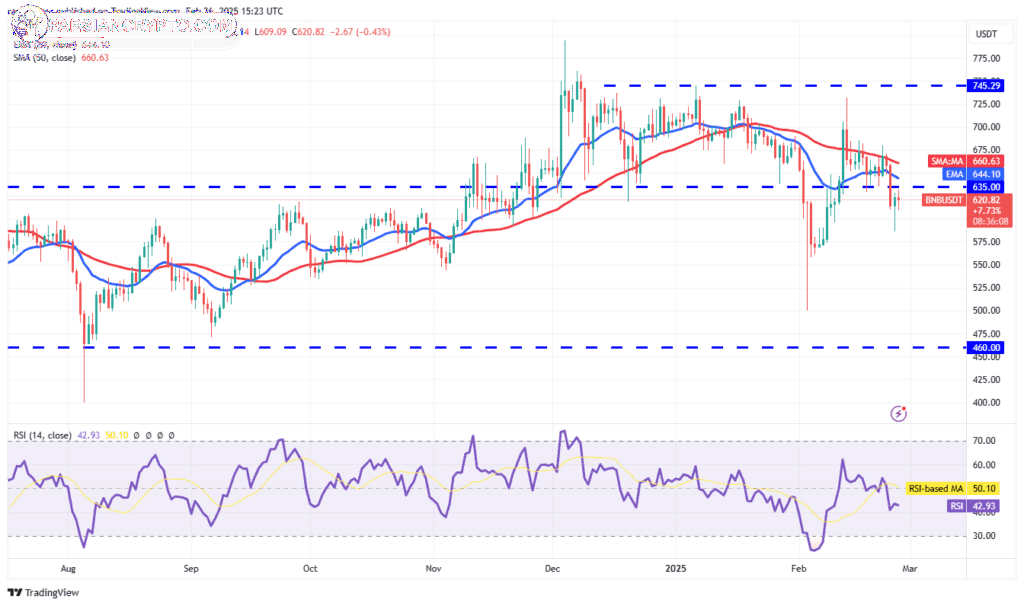
Task: Click the 635.00 dashed level label
Action: click(985, 187)
